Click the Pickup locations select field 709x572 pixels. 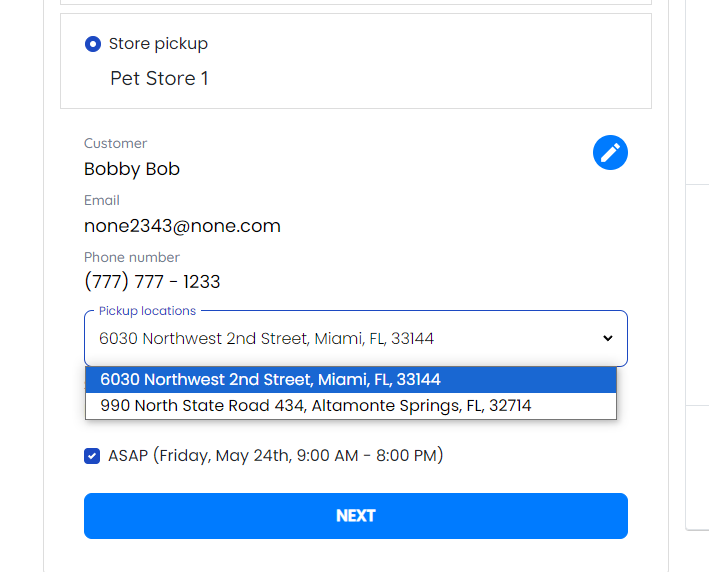pyautogui.click(x=356, y=338)
